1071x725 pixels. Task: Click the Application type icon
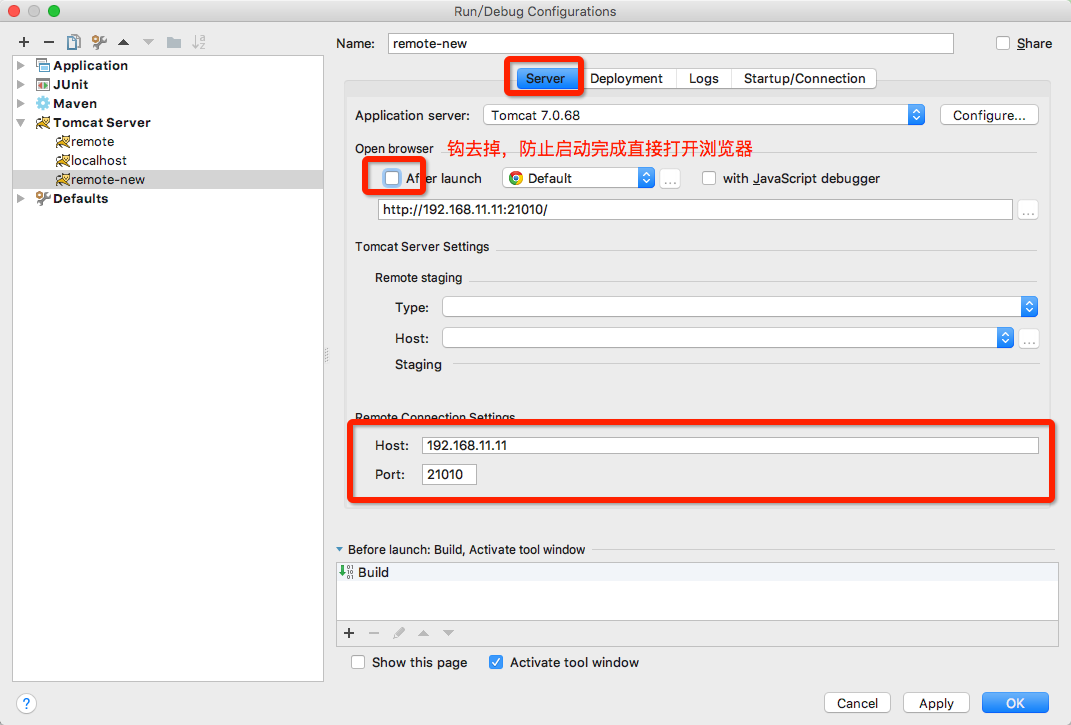tap(43, 66)
